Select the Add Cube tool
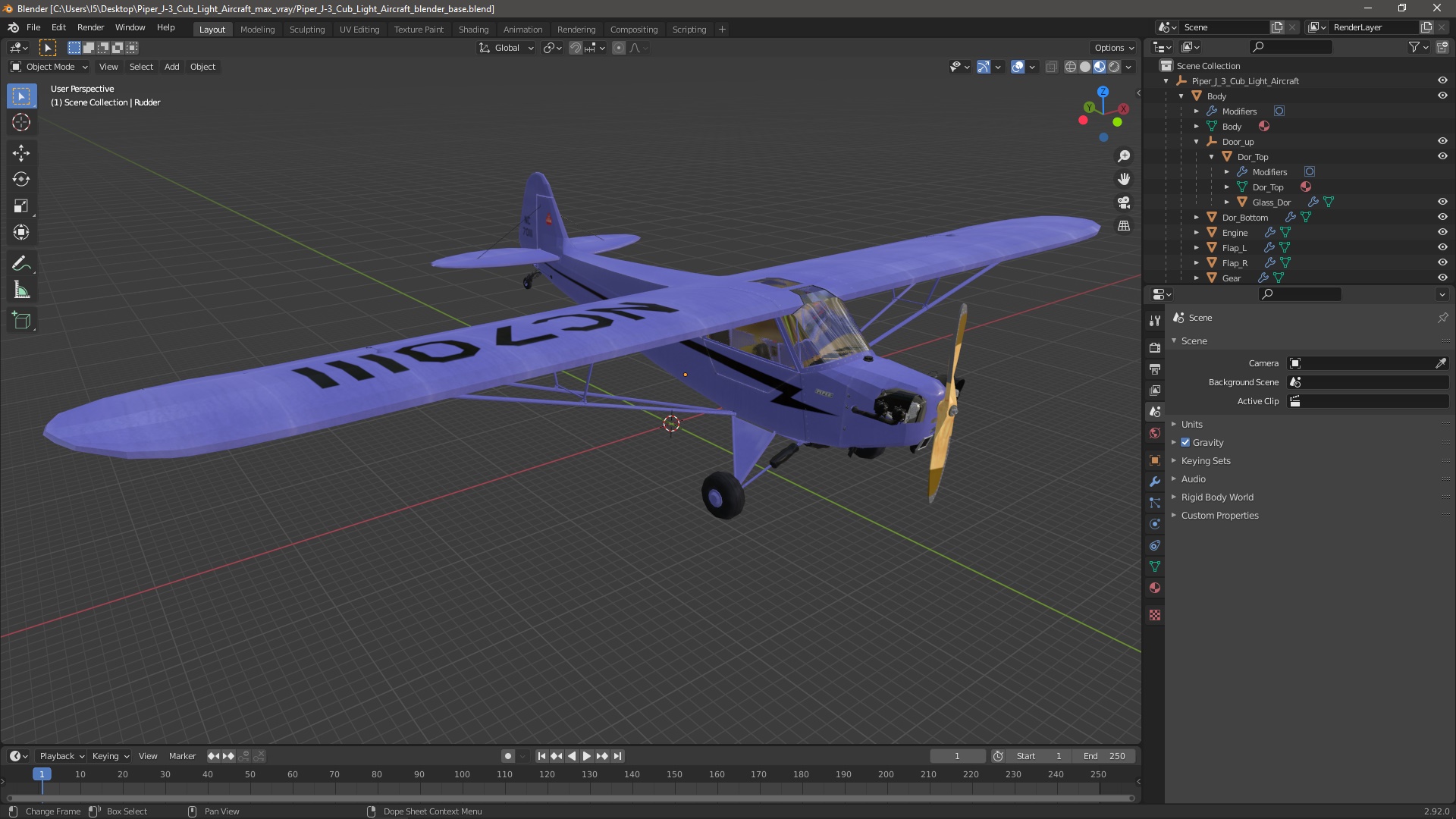1456x819 pixels. click(21, 321)
